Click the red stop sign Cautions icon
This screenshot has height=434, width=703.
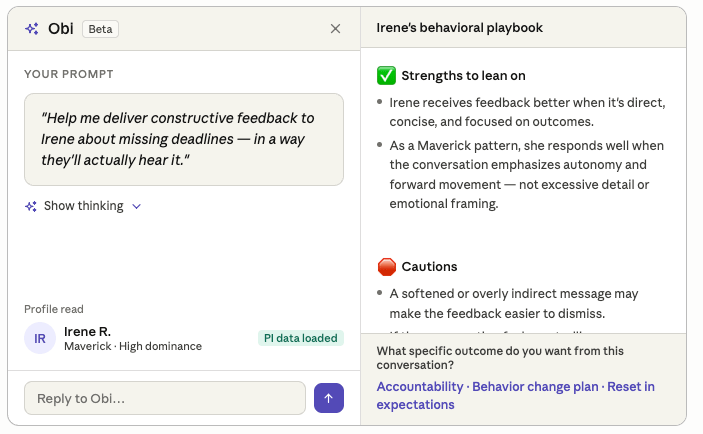point(387,267)
